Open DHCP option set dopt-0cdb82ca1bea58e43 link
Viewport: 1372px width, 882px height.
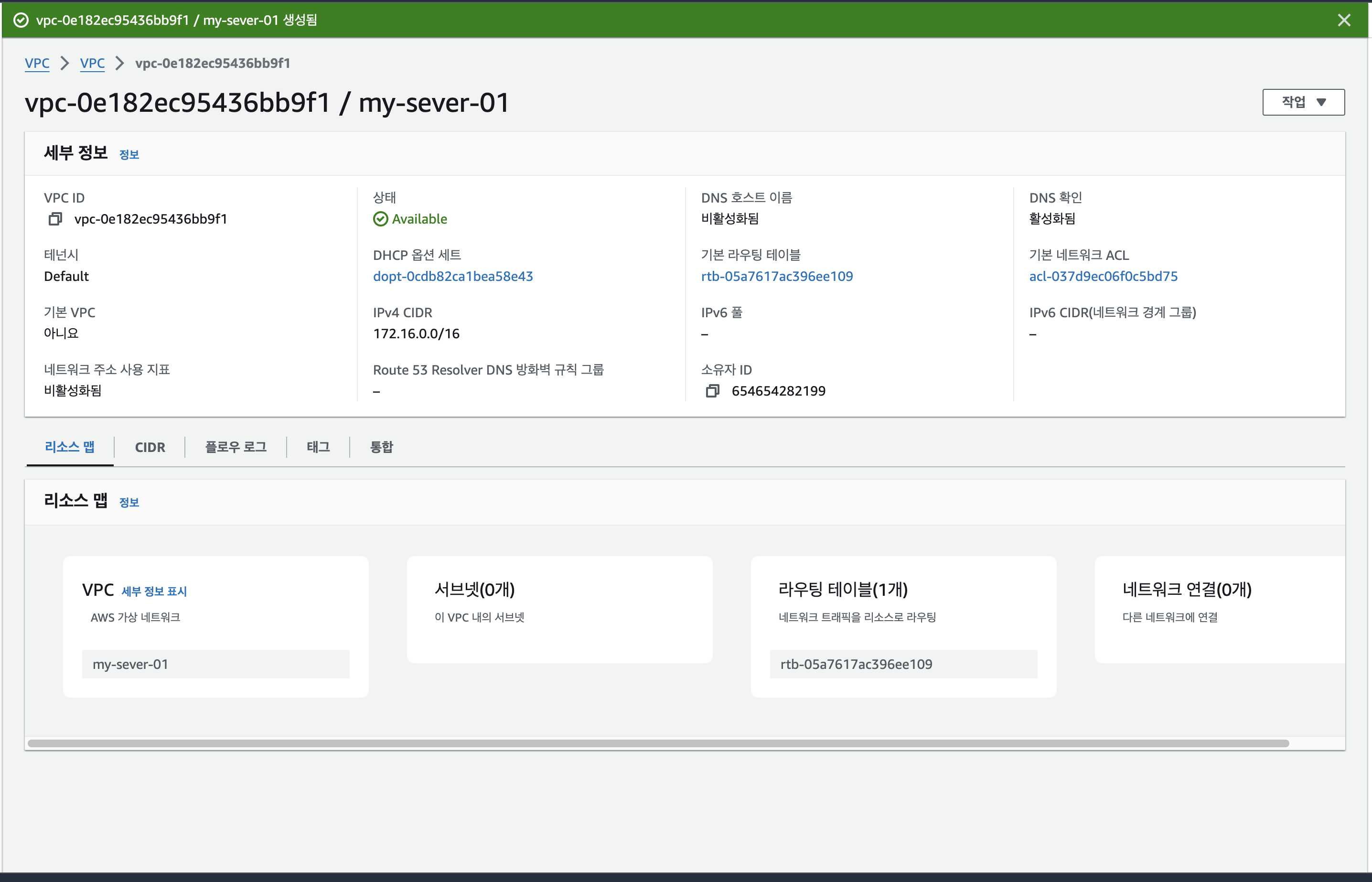pyautogui.click(x=452, y=277)
